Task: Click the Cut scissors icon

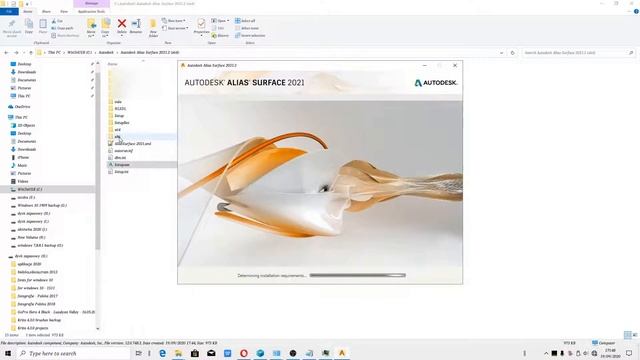Action: pyautogui.click(x=58, y=21)
